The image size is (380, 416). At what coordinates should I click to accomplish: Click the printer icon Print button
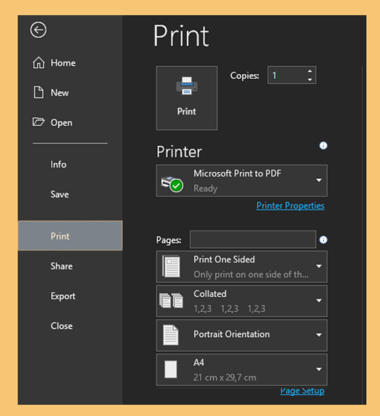point(187,98)
